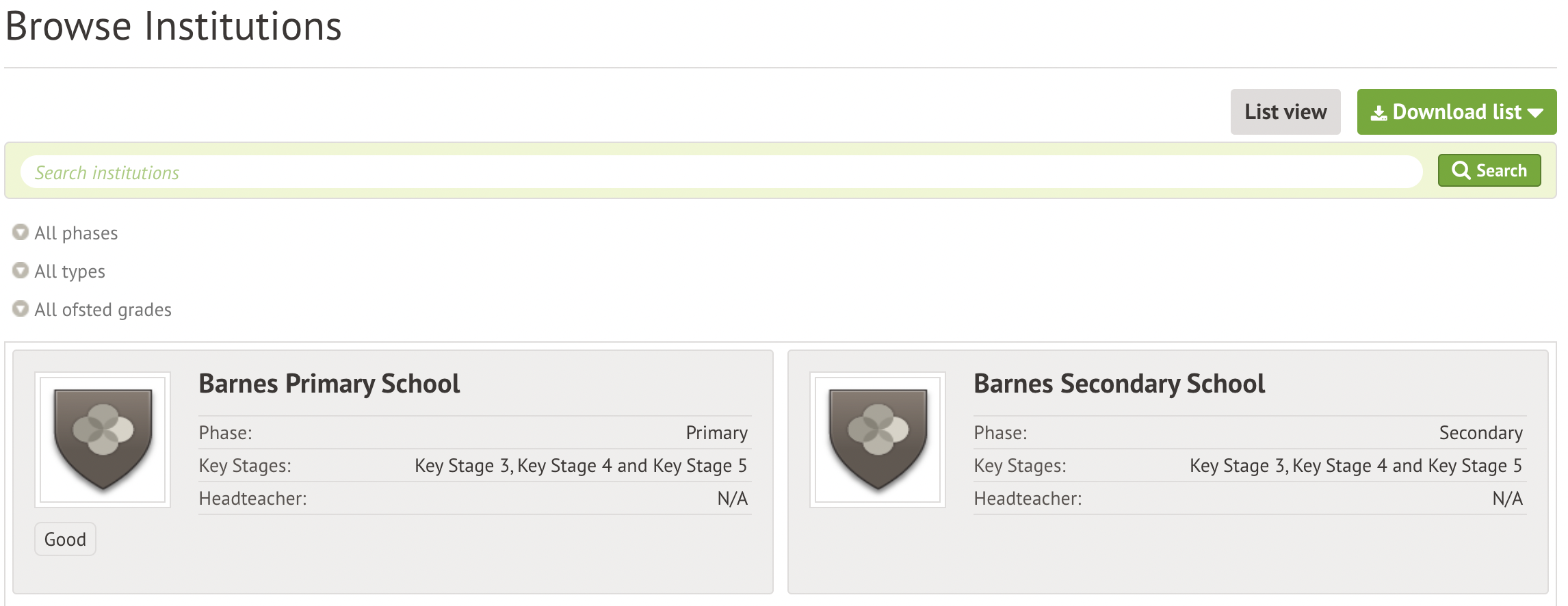Open the Download list dropdown caret
This screenshot has width=1568, height=606.
tap(1535, 113)
